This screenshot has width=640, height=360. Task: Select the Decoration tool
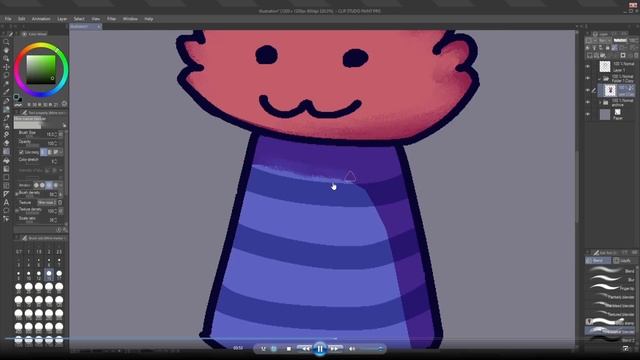click(x=6, y=135)
